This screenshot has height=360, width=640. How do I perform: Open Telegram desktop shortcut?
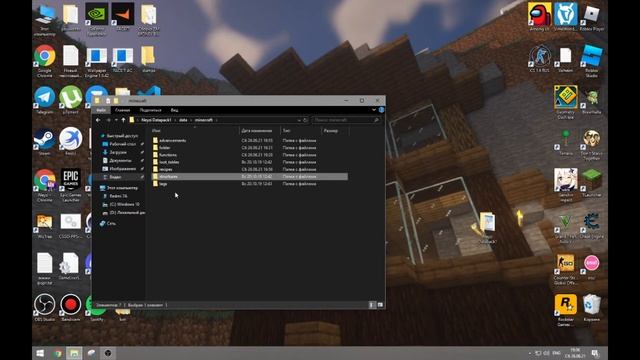(x=44, y=100)
